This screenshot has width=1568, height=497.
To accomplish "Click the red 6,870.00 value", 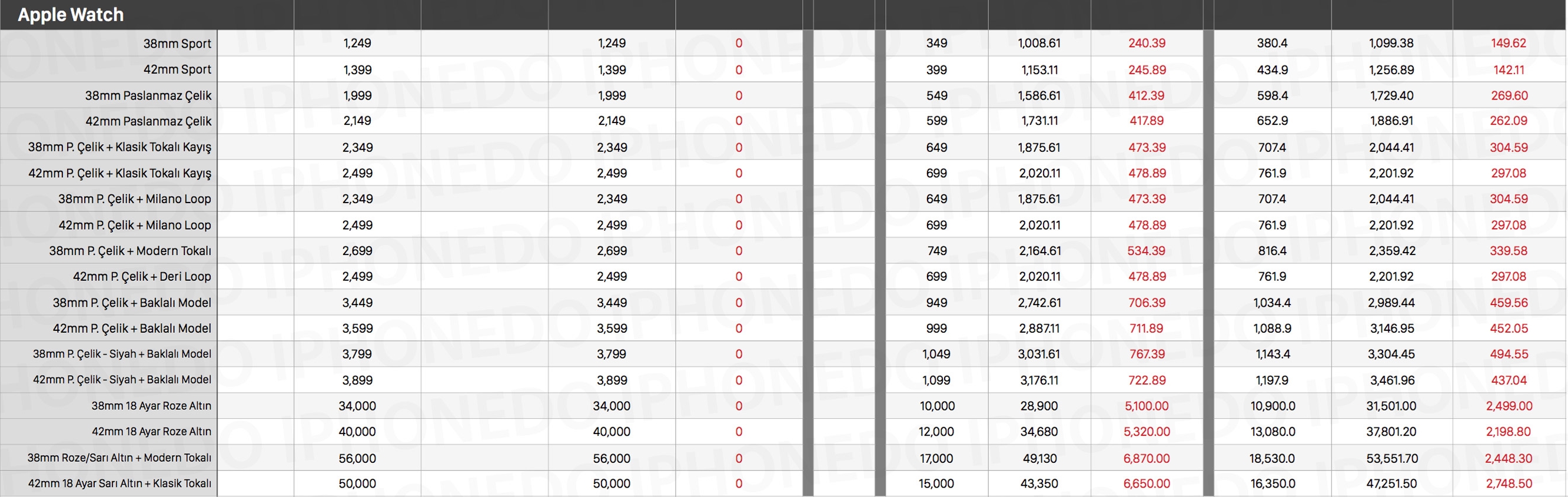I will [x=1147, y=458].
